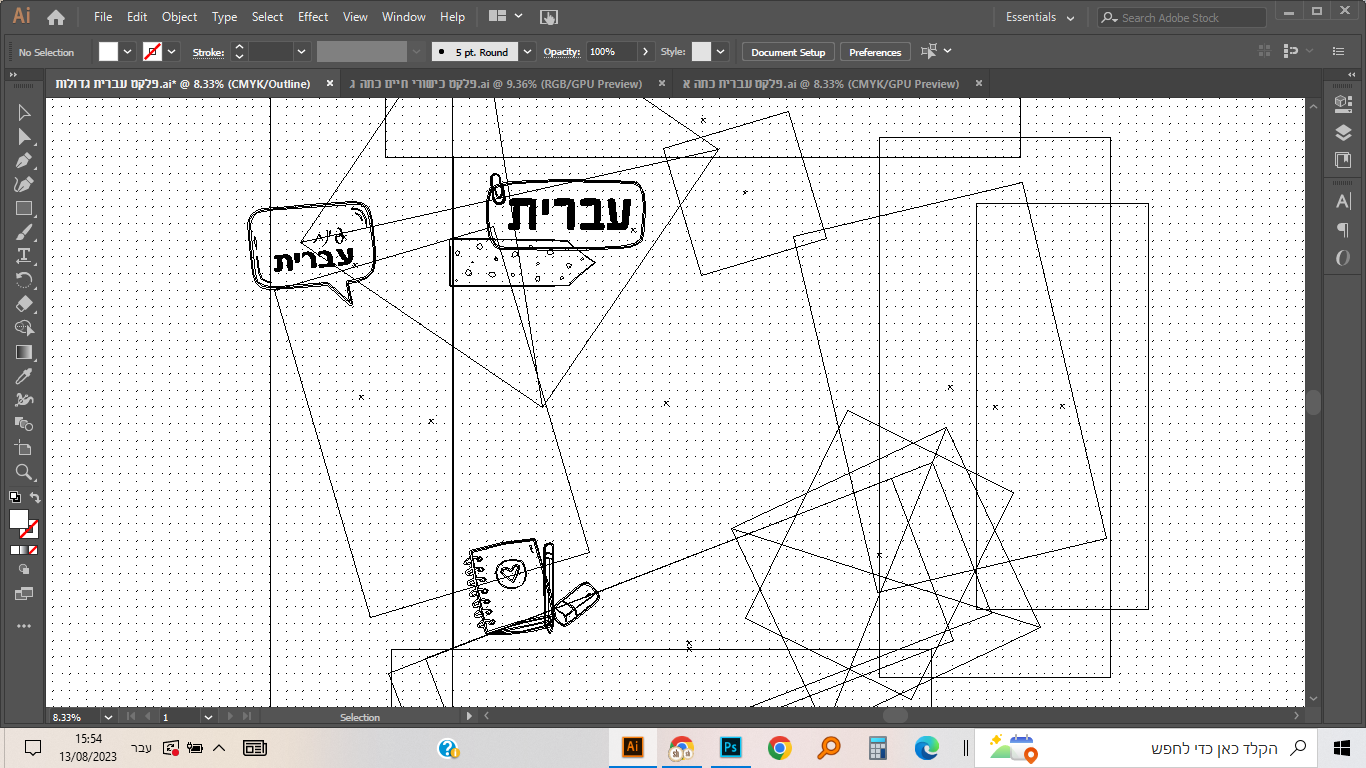Select the Type tool
The width and height of the screenshot is (1366, 768).
[24, 256]
